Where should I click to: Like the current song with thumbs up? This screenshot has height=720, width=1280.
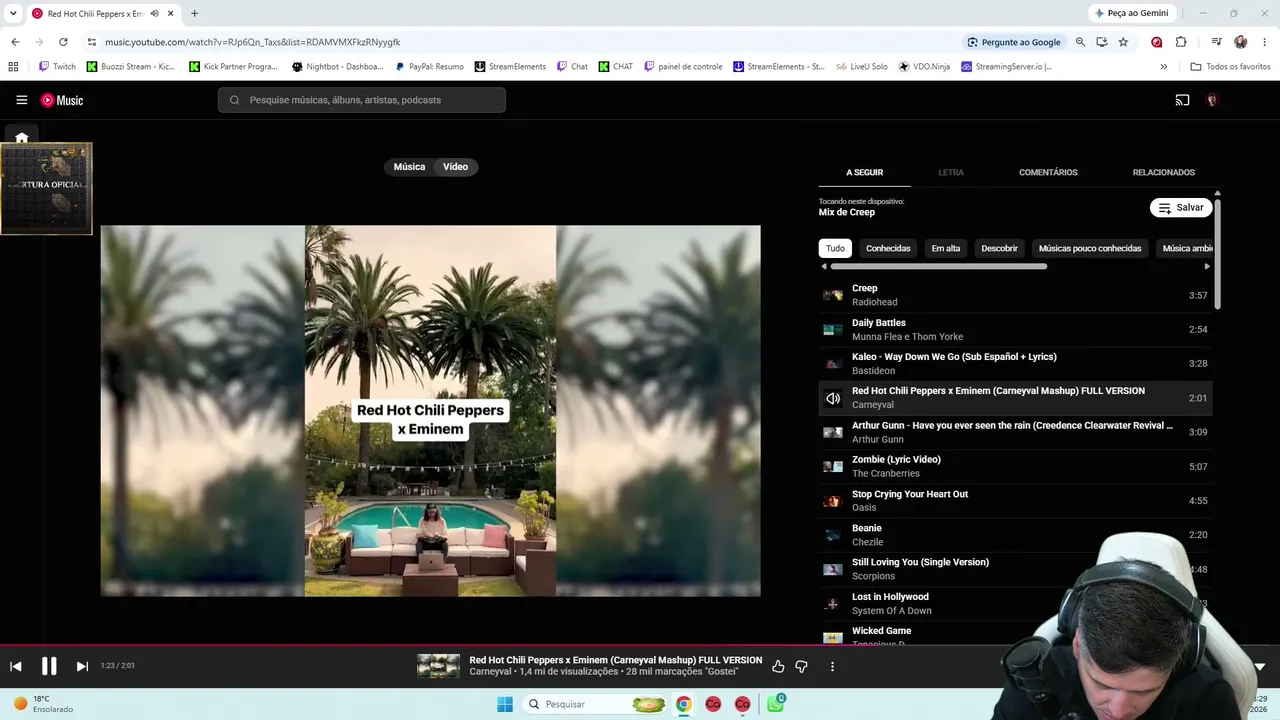click(x=778, y=666)
